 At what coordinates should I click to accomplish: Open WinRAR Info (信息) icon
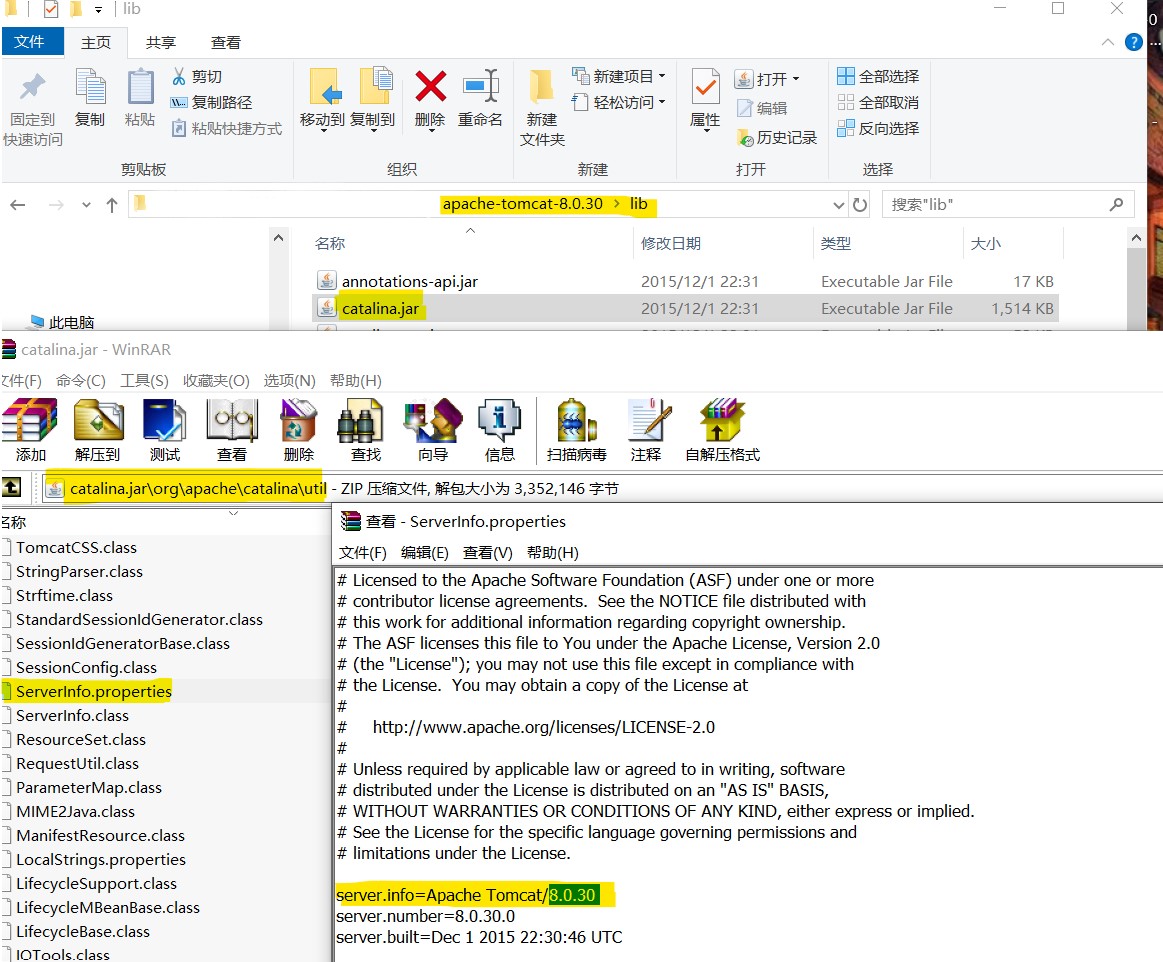tap(499, 430)
